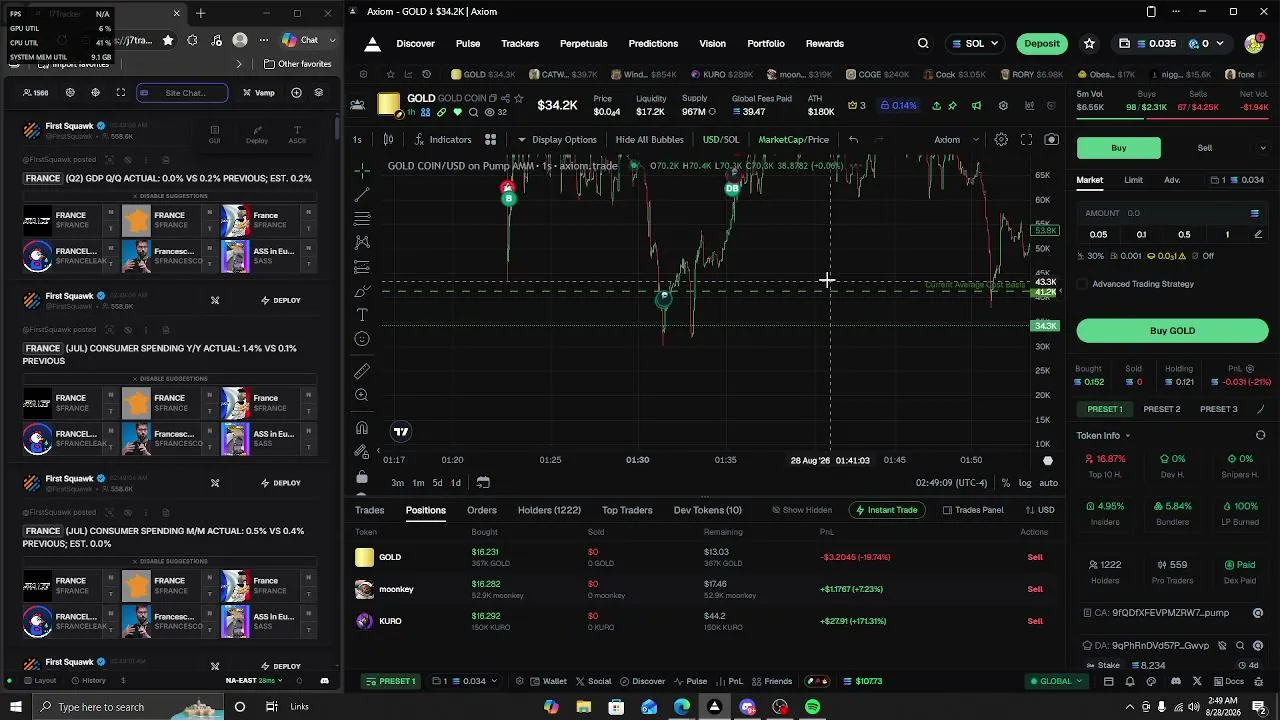This screenshot has height=720, width=1280.
Task: Refresh the Token Info panel
Action: tap(1260, 436)
